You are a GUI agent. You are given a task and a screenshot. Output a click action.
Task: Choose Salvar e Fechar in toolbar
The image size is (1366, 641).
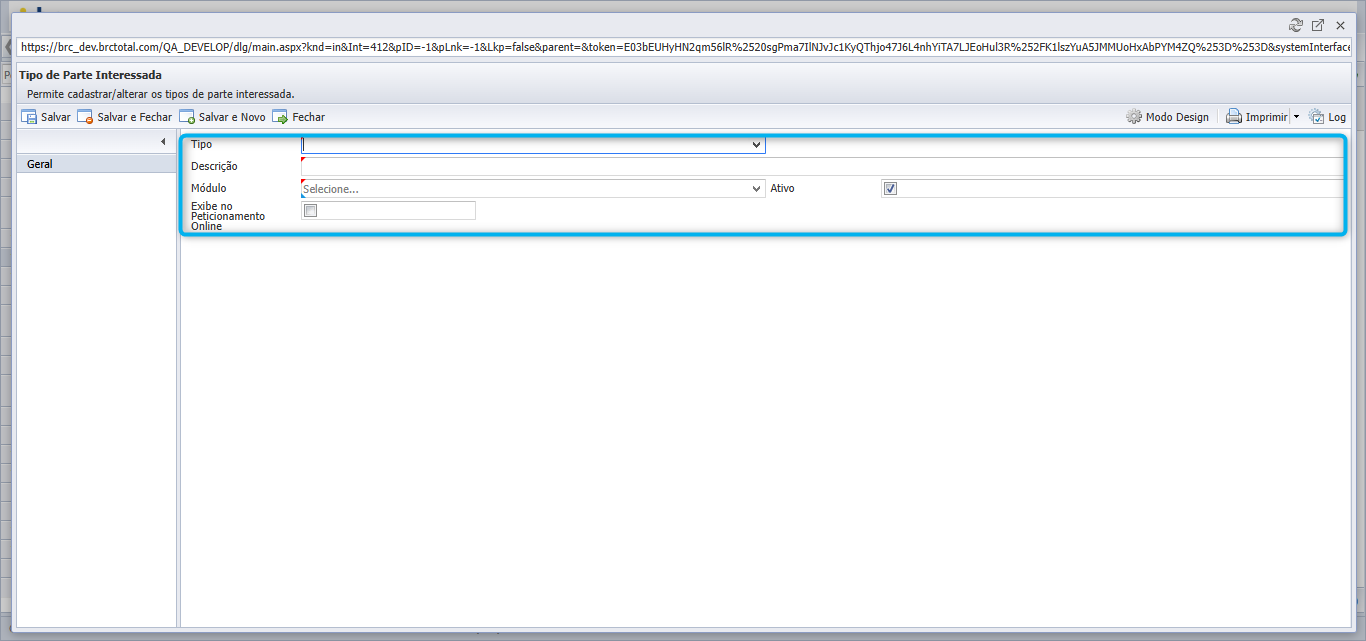pyautogui.click(x=125, y=117)
